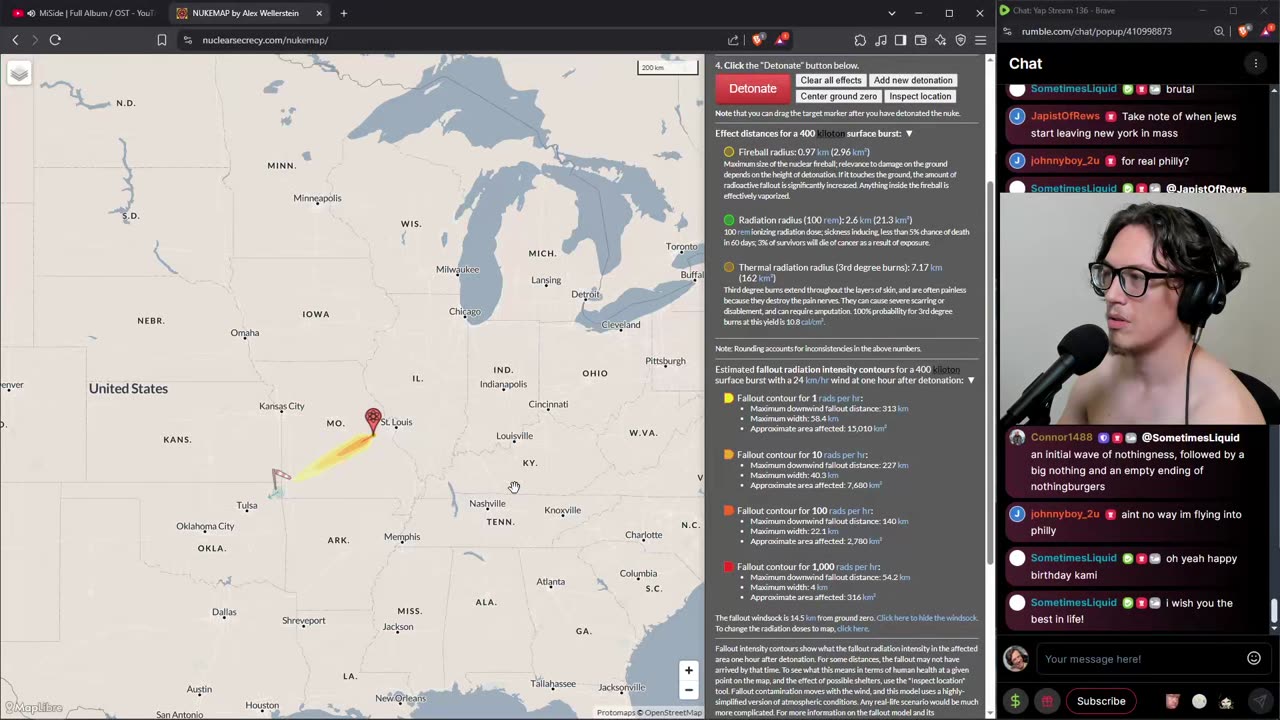Zoom icon in chat window address bar
Viewport: 1280px width, 720px height.
pyautogui.click(x=1219, y=31)
